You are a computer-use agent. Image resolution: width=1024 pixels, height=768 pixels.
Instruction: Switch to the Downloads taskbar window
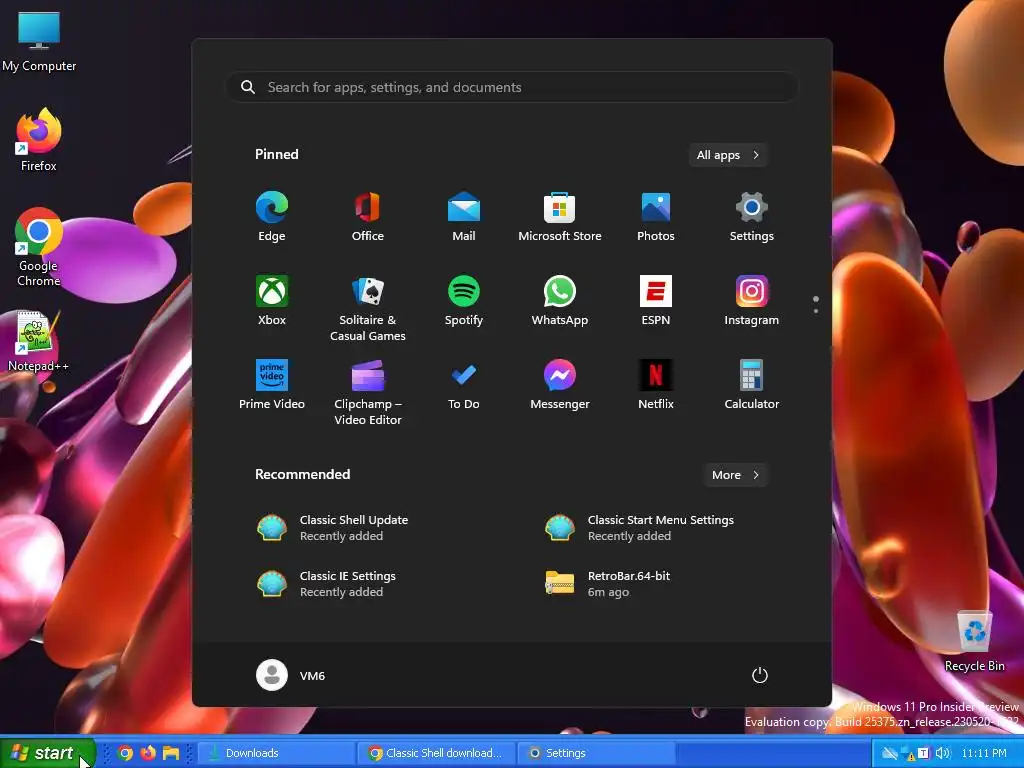(276, 753)
